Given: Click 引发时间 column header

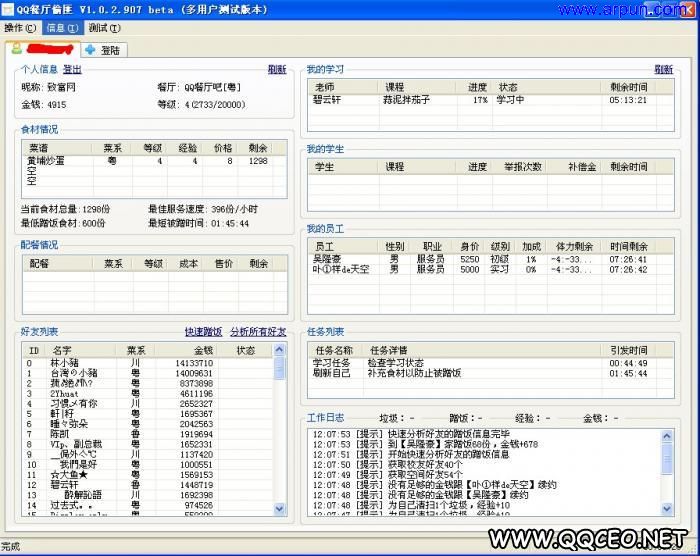Looking at the screenshot, I should [x=629, y=351].
